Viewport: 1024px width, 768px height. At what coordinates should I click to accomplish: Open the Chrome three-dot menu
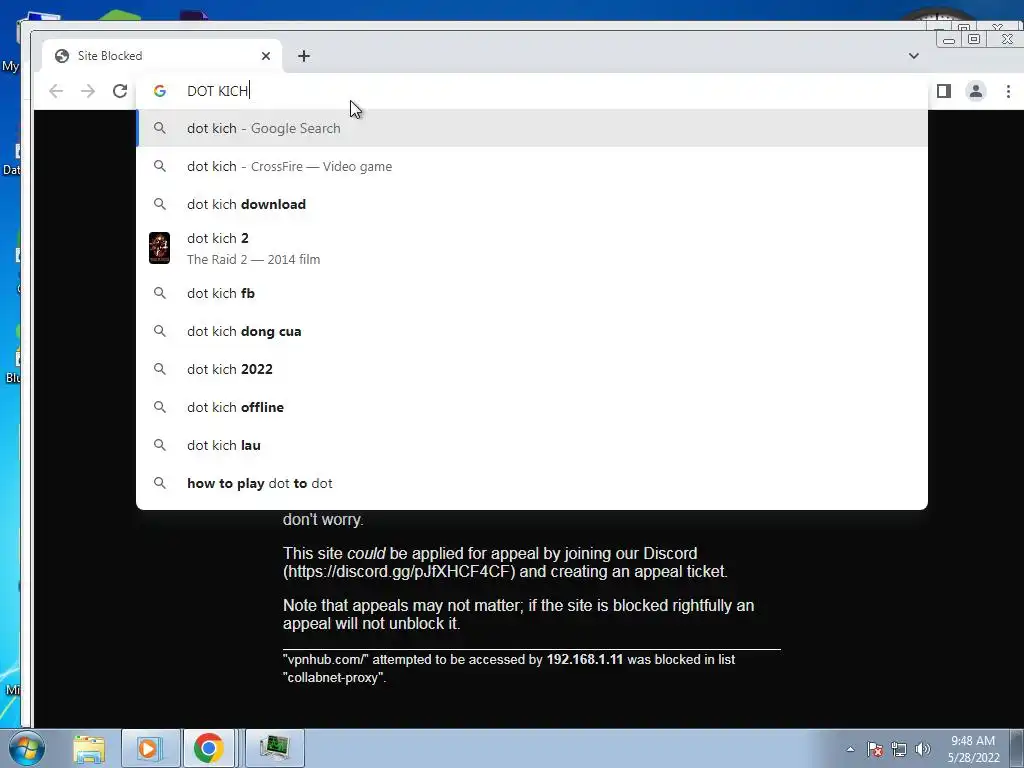pyautogui.click(x=1008, y=91)
